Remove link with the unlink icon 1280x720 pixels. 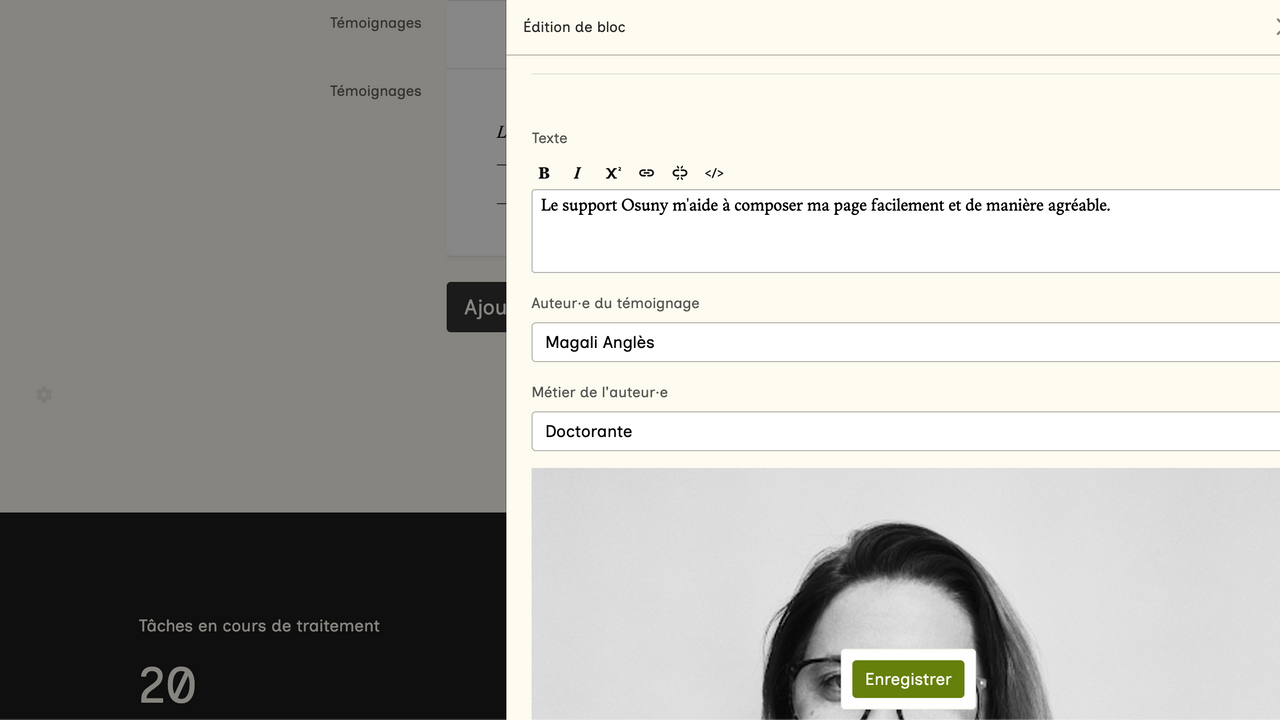680,173
